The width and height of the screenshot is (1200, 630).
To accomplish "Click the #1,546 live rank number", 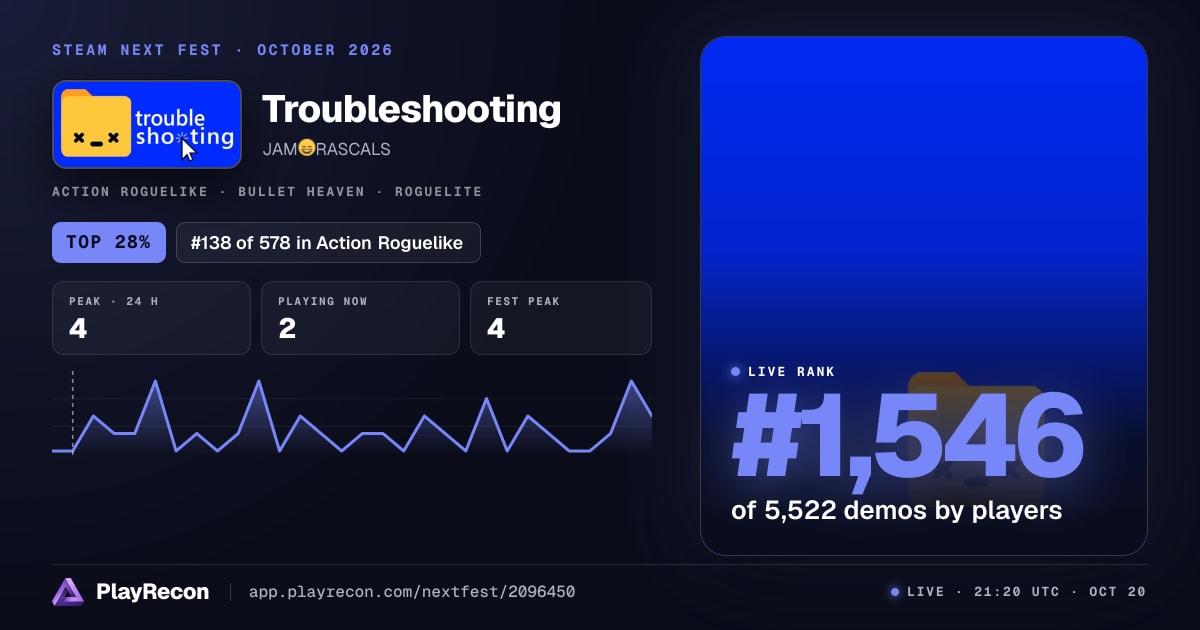I will click(x=908, y=436).
